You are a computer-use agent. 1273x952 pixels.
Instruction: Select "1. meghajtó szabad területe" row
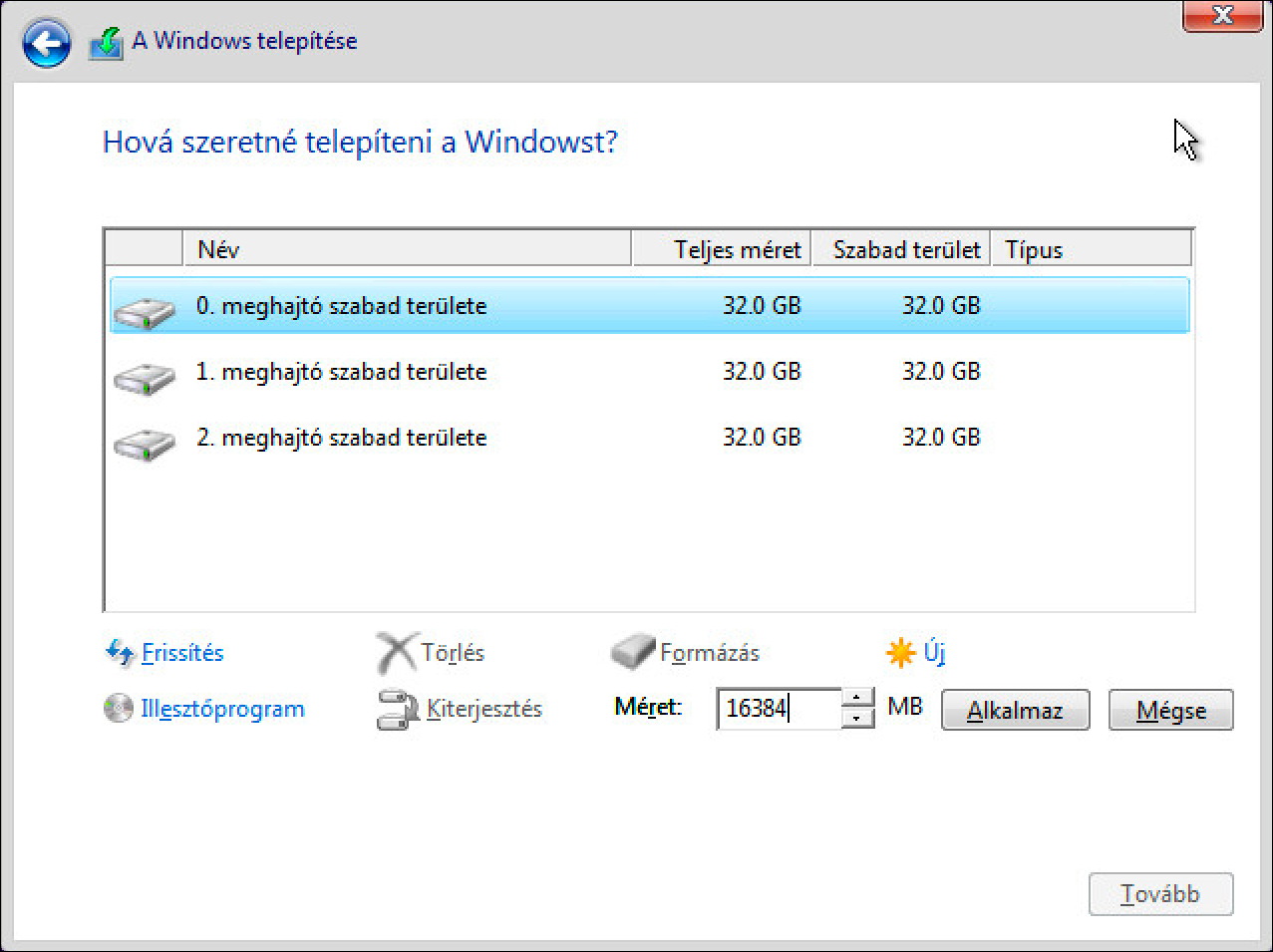(x=649, y=372)
